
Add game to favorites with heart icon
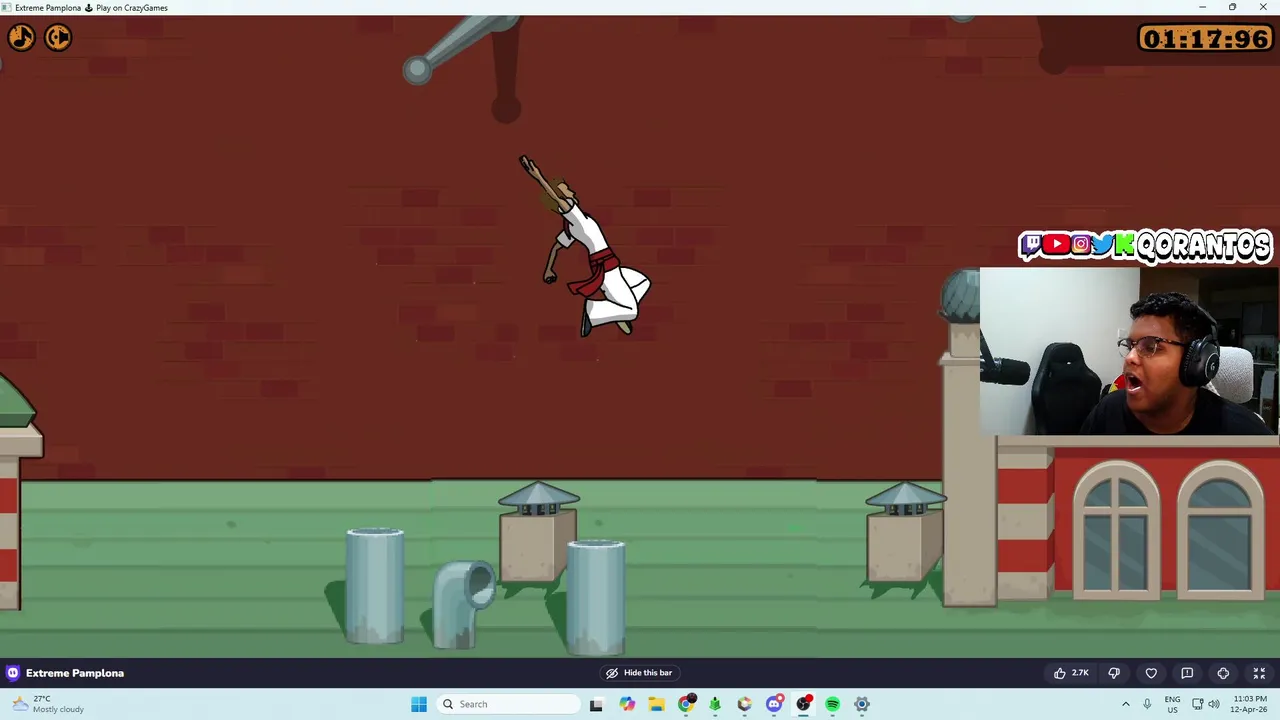1151,673
